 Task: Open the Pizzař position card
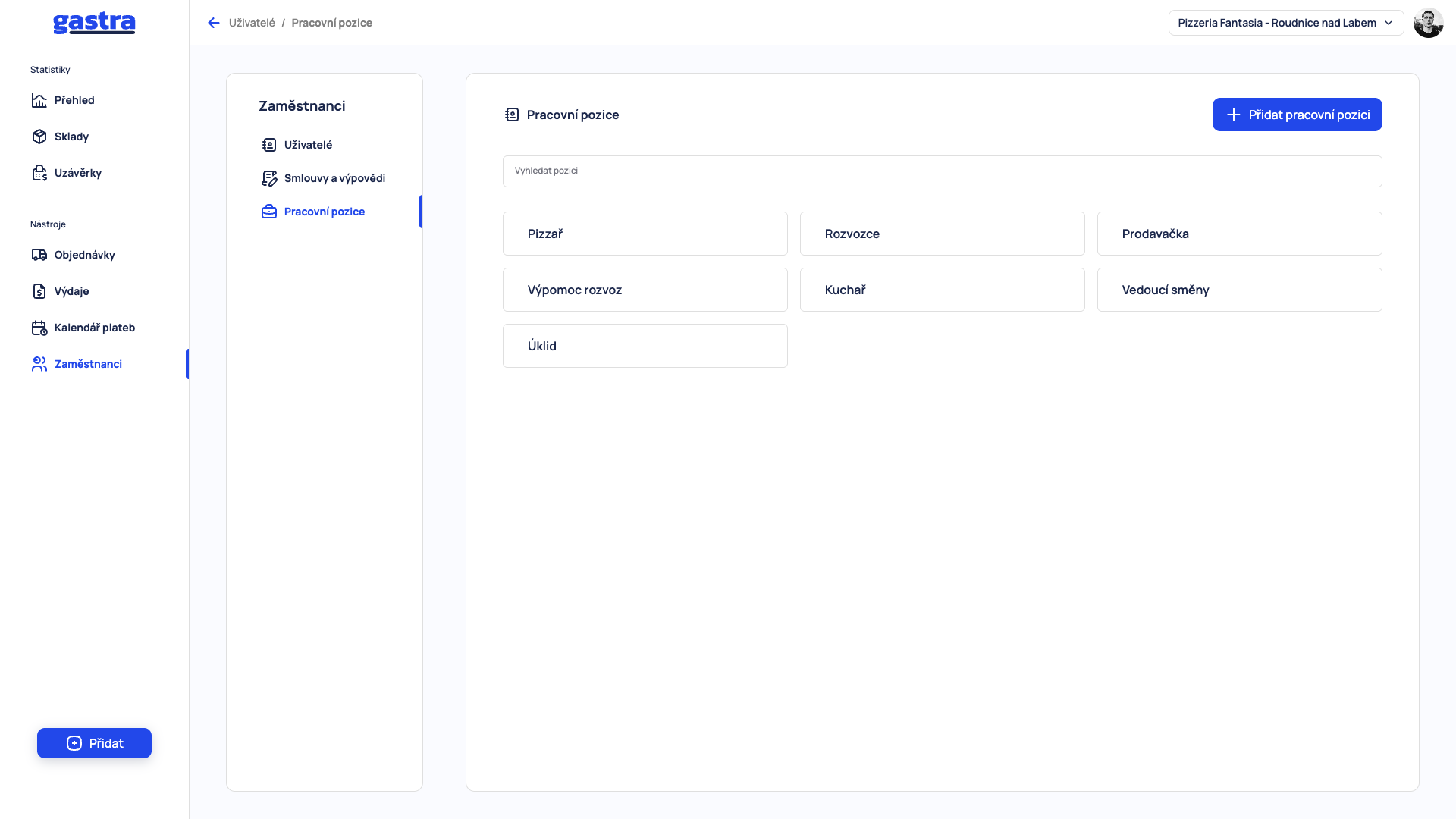point(645,234)
